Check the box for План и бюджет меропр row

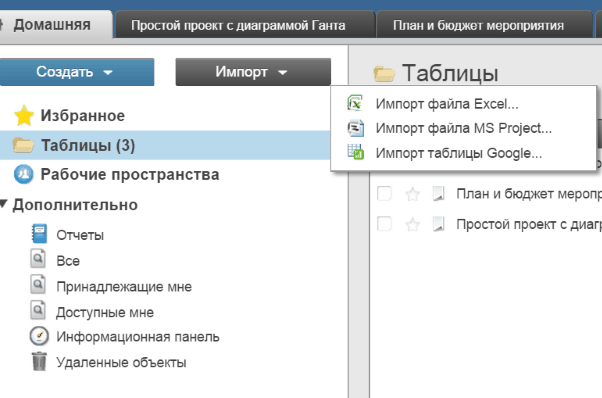coord(384,193)
